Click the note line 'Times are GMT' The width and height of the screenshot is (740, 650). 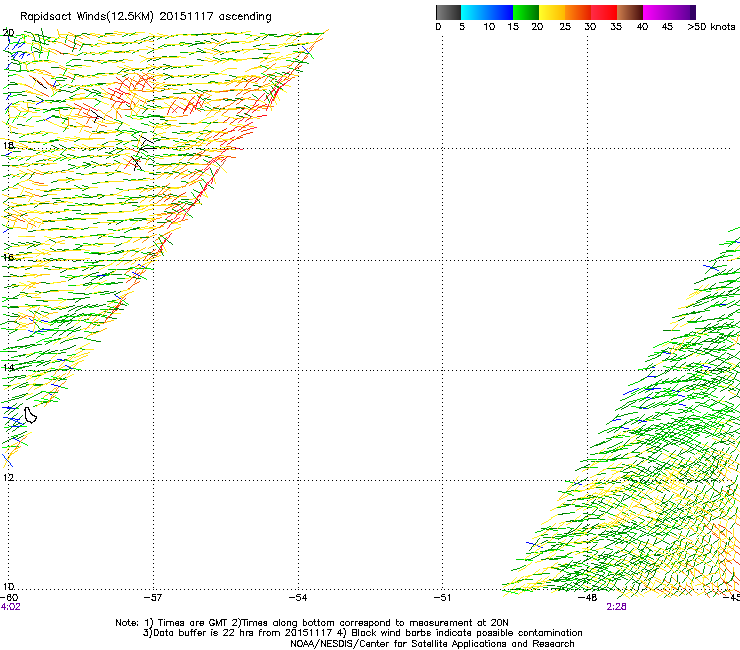[x=193, y=623]
